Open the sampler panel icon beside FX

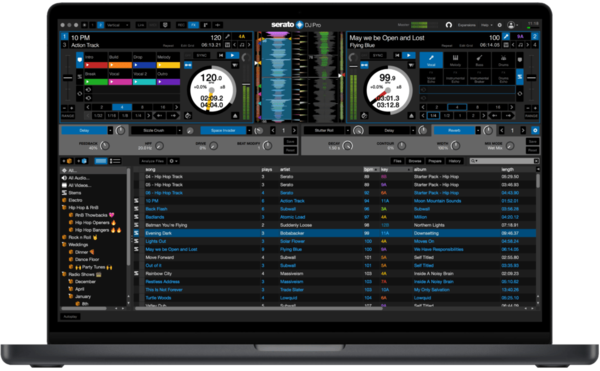point(205,25)
